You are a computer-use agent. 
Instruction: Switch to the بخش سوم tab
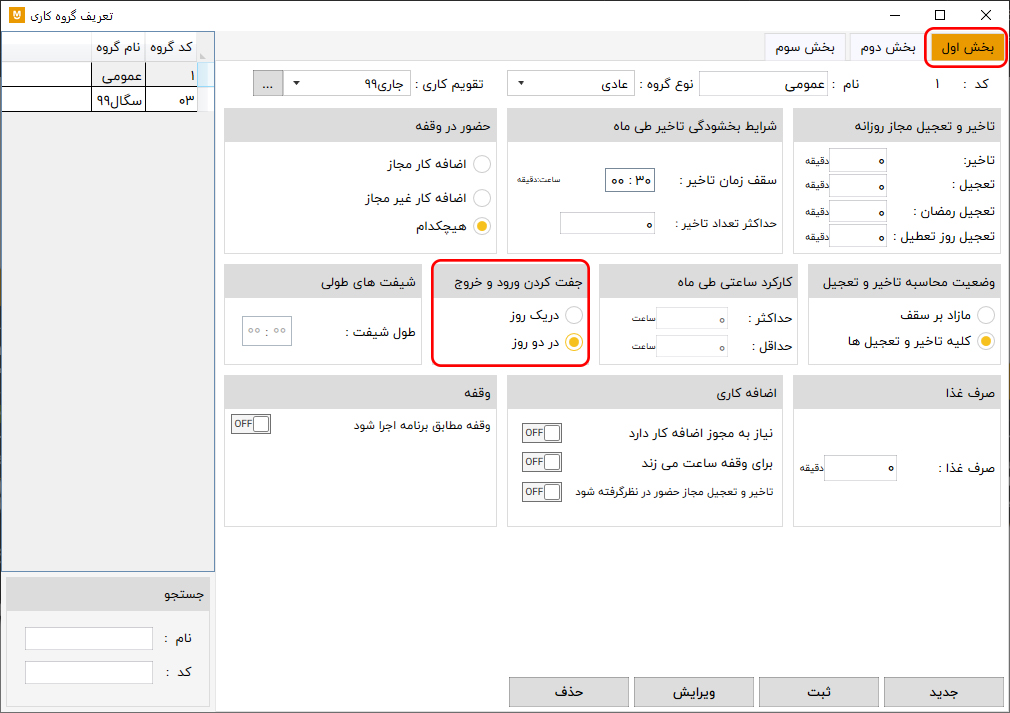tap(805, 47)
